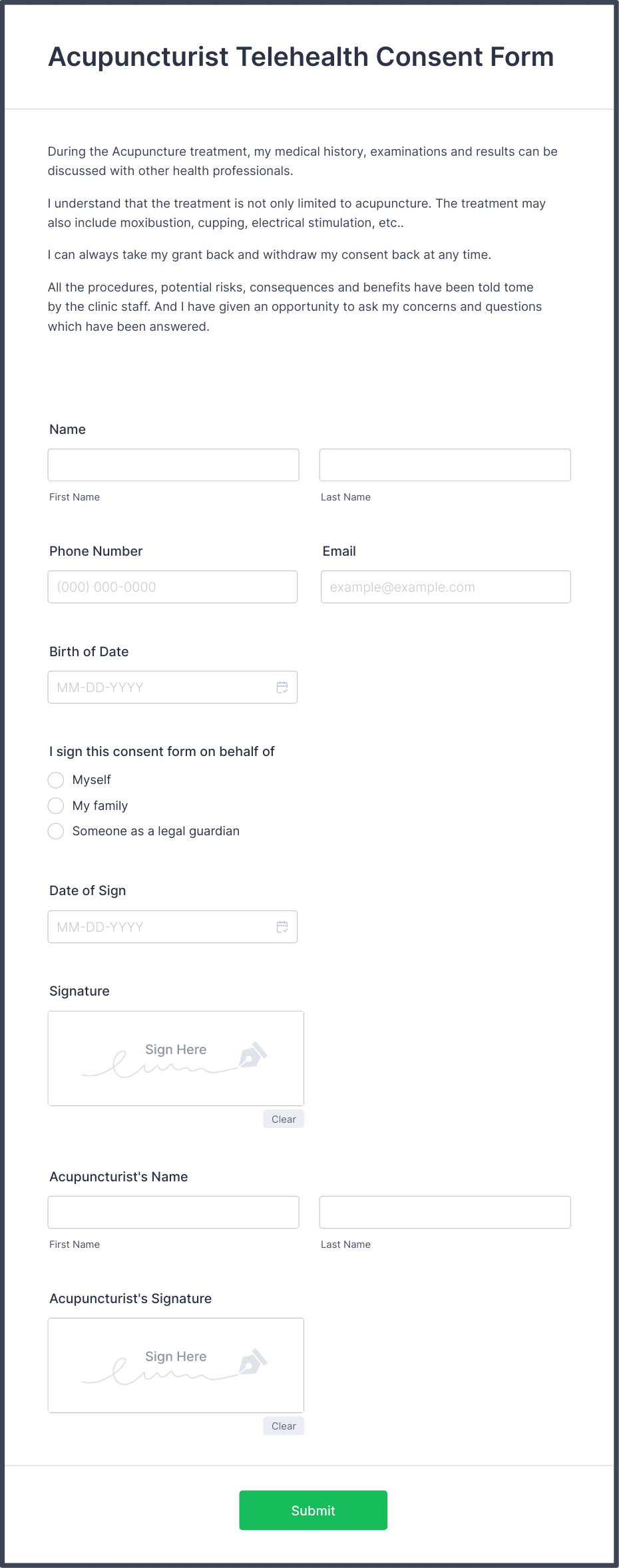The height and width of the screenshot is (1568, 619).
Task: Clear the Acupuncturist's Signature field
Action: click(283, 1426)
